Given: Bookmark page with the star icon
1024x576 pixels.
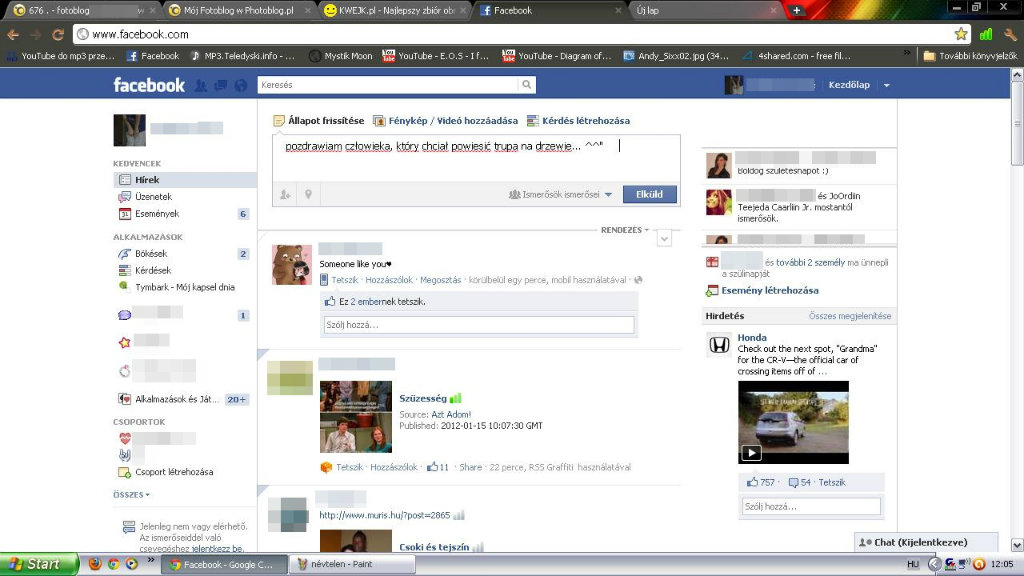Looking at the screenshot, I should coord(961,34).
